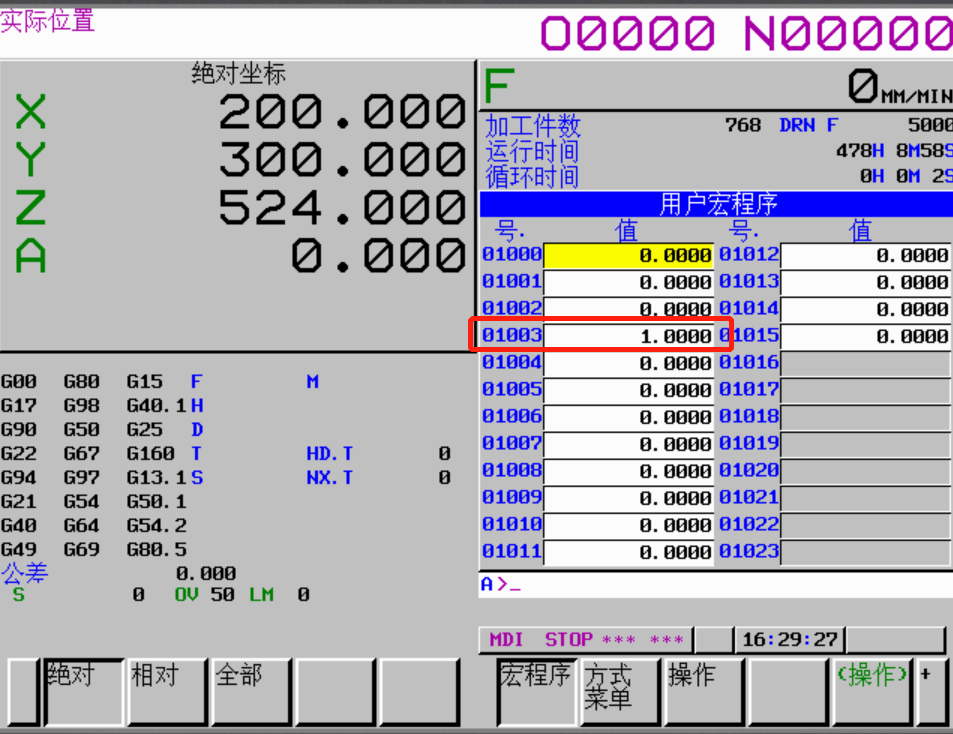Select the highlighted value field of variable 01000

coord(628,255)
